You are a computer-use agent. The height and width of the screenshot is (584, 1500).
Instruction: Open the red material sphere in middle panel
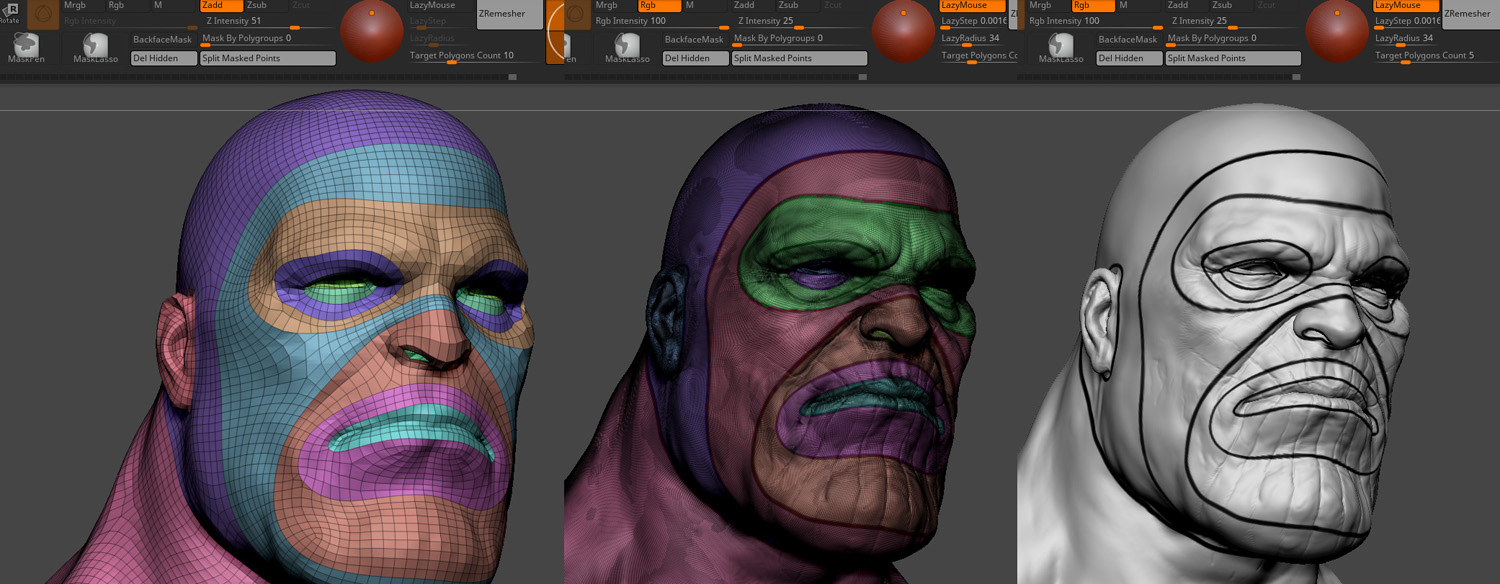click(x=903, y=31)
